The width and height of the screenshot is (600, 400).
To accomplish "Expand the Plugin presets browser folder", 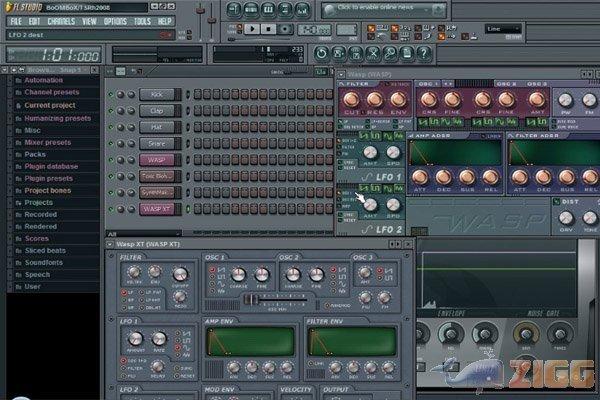I will point(49,178).
